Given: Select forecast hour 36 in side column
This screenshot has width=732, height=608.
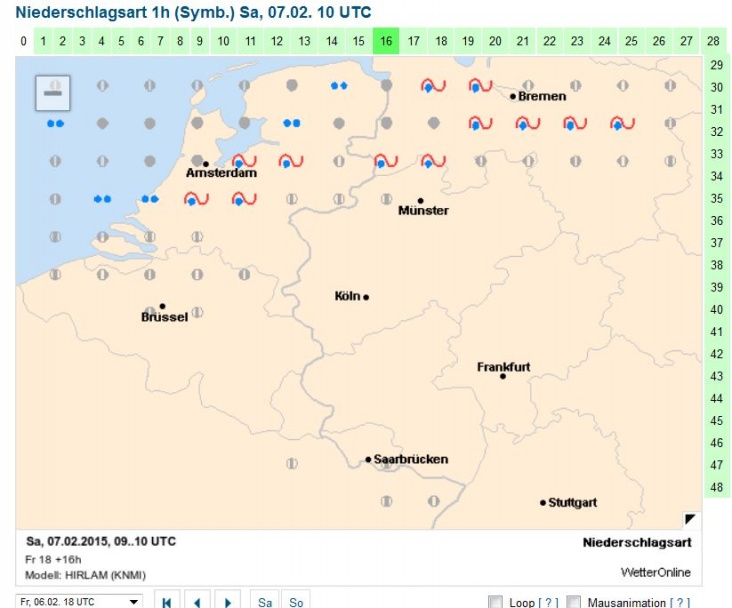Looking at the screenshot, I should point(717,220).
